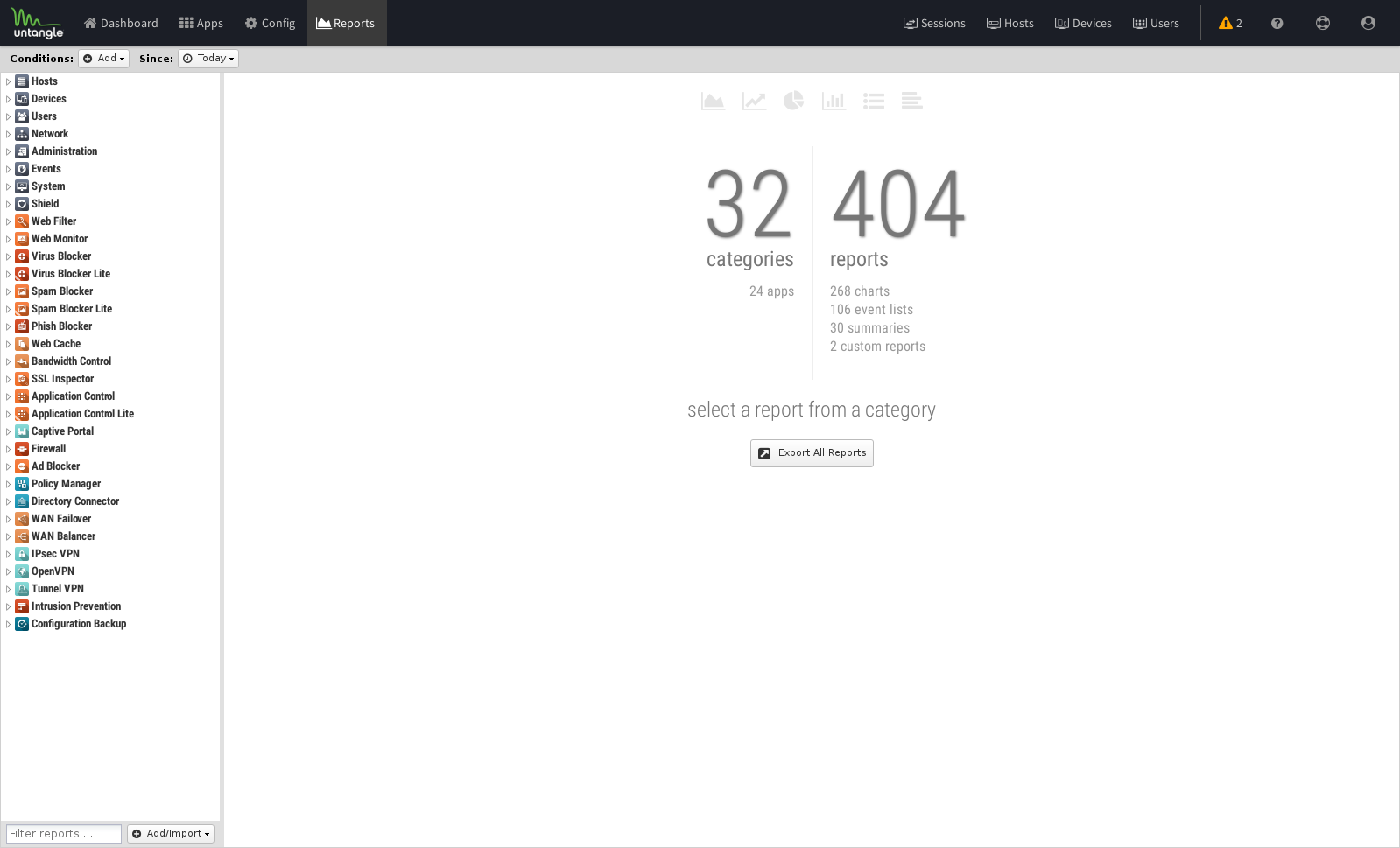1400x848 pixels.
Task: Click the Filter reports input field
Action: click(63, 834)
